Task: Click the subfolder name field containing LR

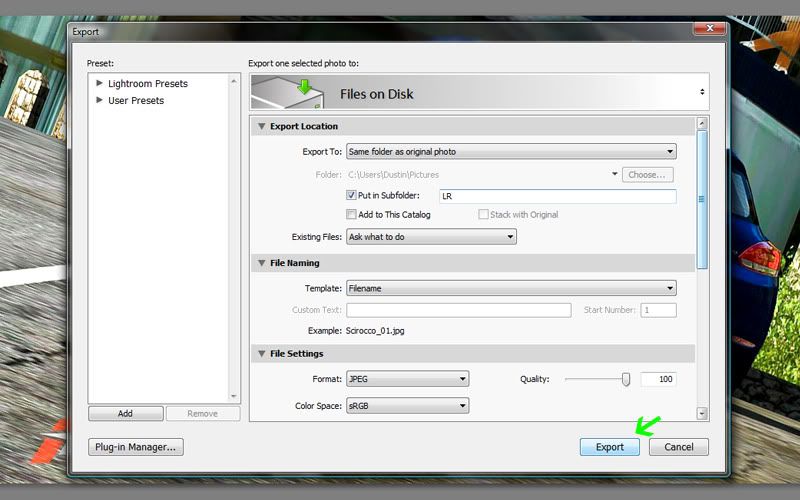Action: 558,196
